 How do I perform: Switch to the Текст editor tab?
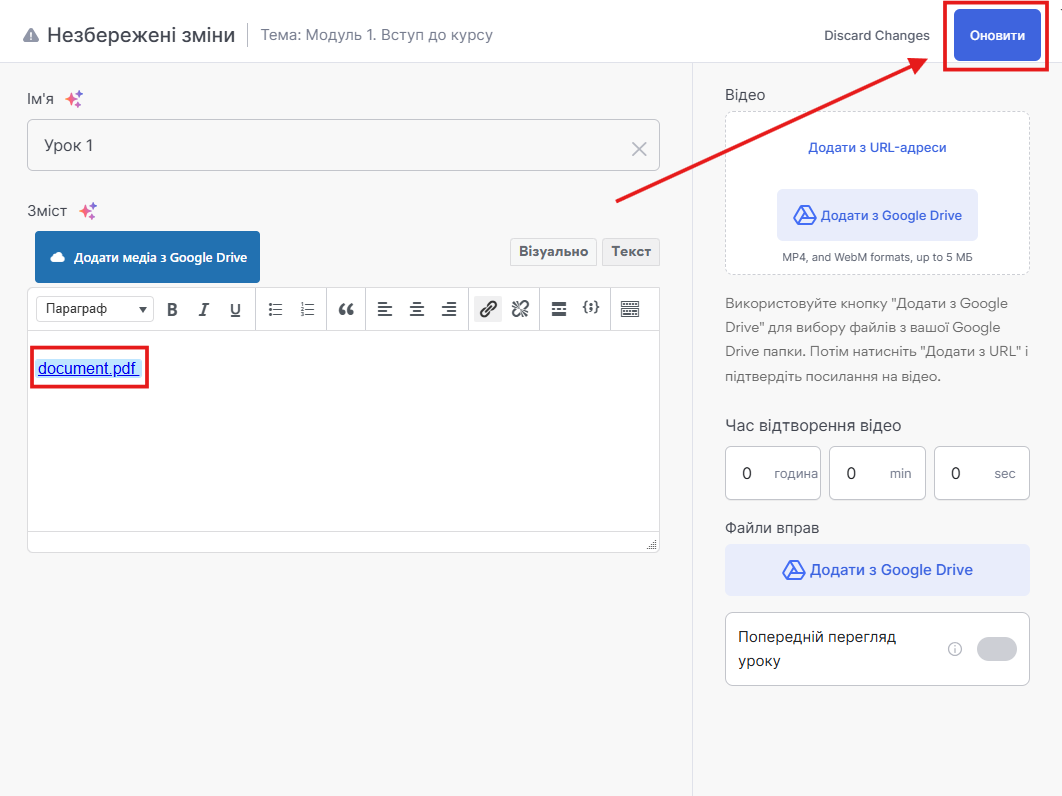631,251
